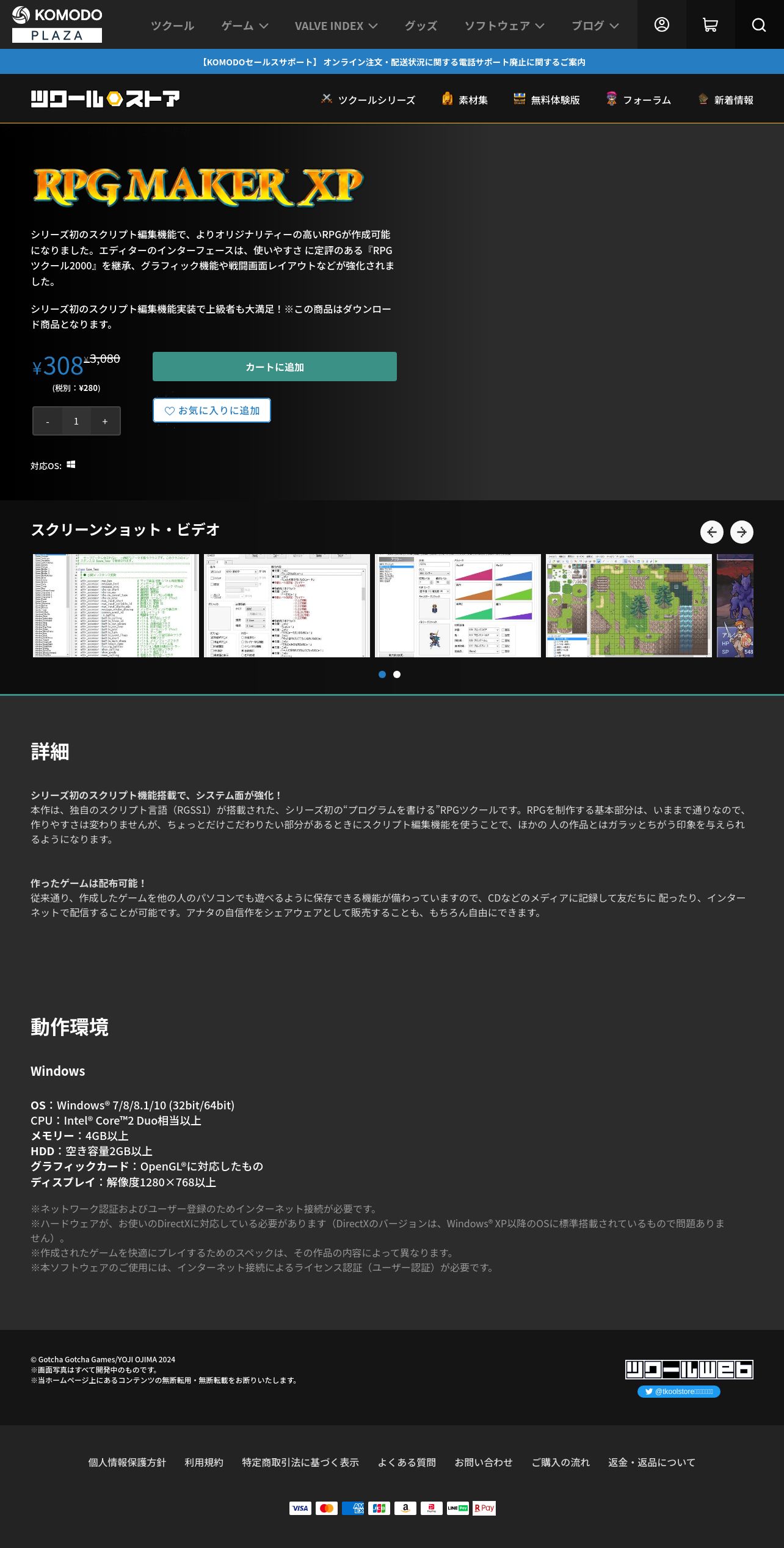Select the second carousel page dot
The width and height of the screenshot is (784, 1548).
tap(397, 674)
